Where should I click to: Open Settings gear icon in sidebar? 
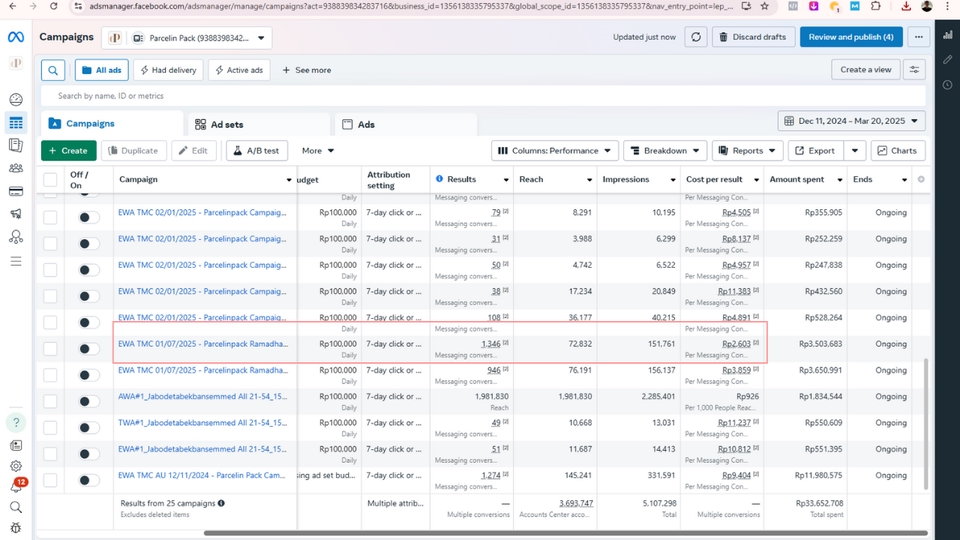16,466
